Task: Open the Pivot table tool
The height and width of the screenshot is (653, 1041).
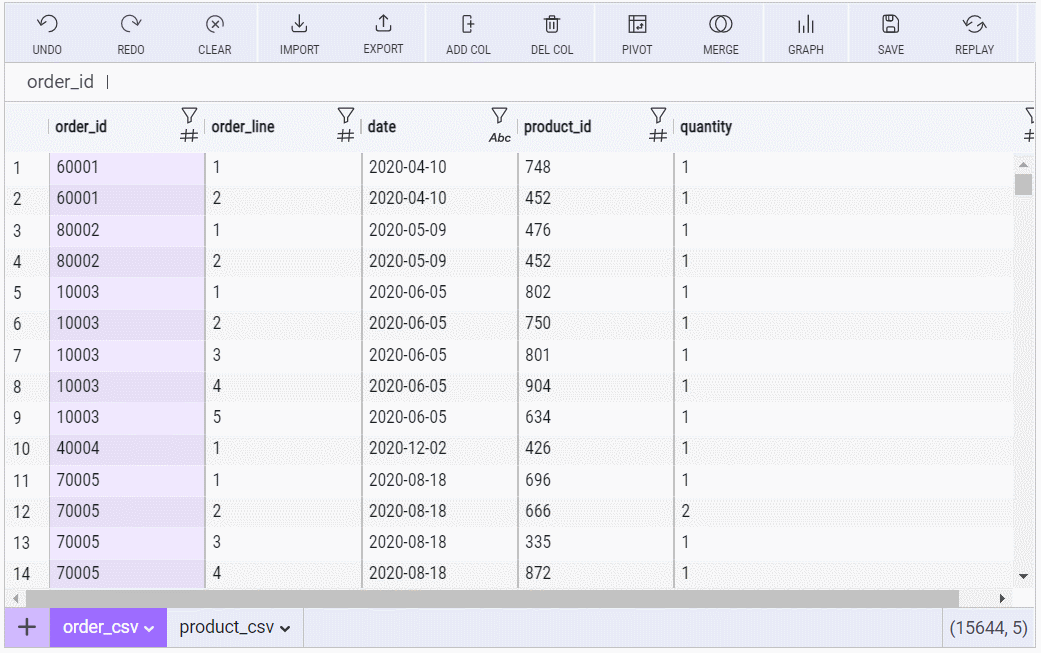Action: coord(637,25)
